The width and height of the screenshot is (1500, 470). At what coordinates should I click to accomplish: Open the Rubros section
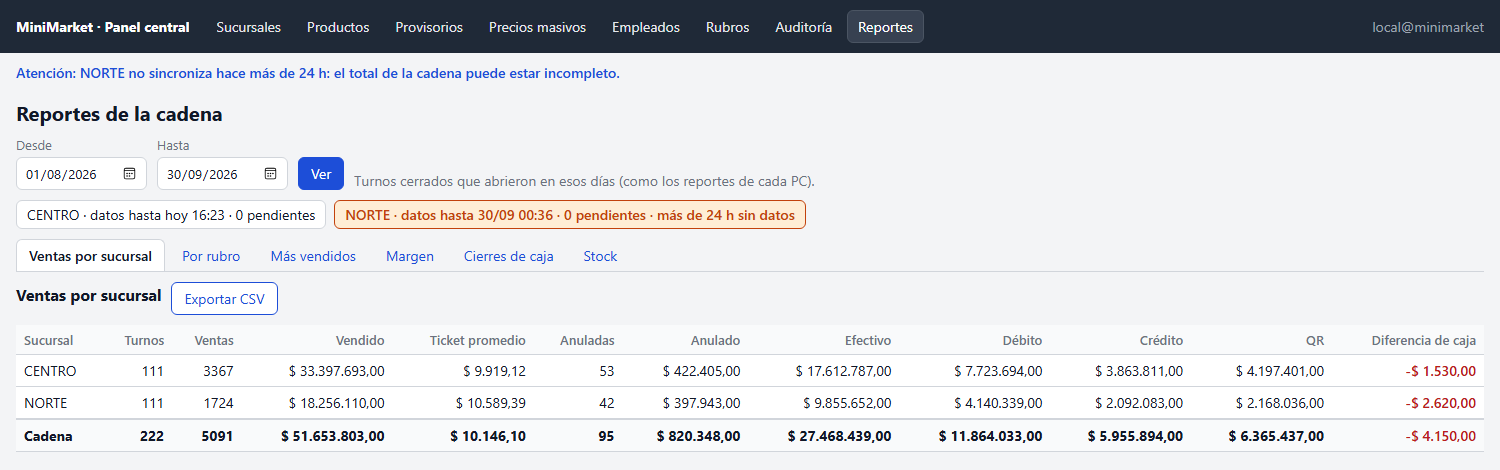[727, 27]
